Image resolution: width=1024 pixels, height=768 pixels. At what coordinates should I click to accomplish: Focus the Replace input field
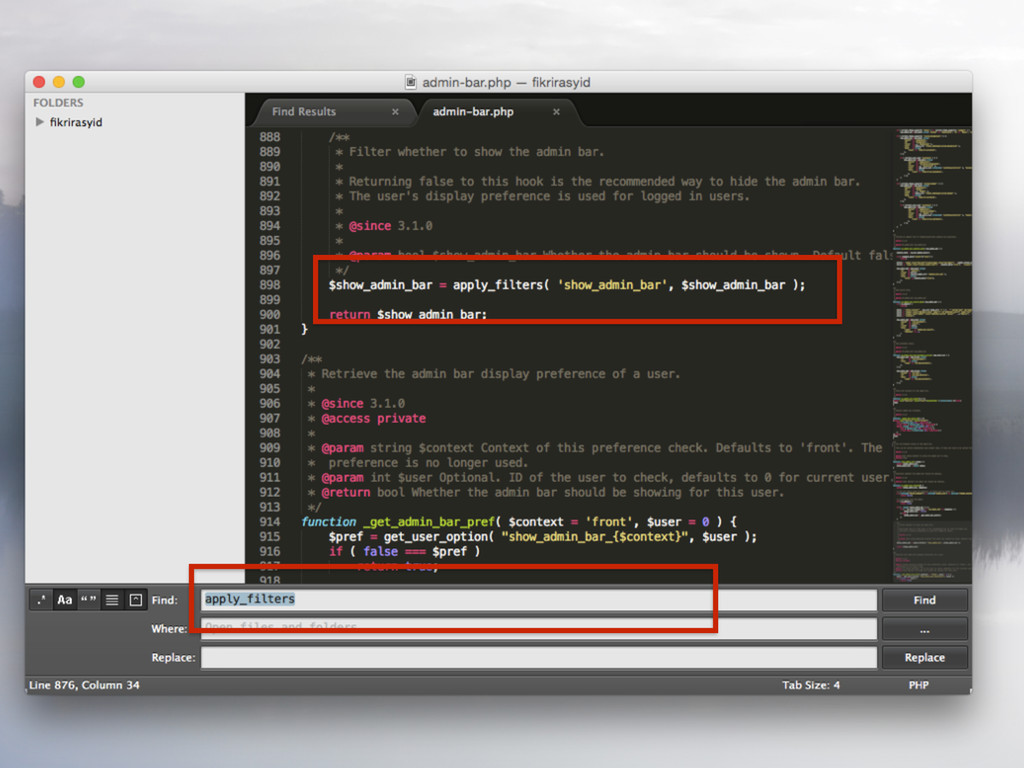coord(539,657)
